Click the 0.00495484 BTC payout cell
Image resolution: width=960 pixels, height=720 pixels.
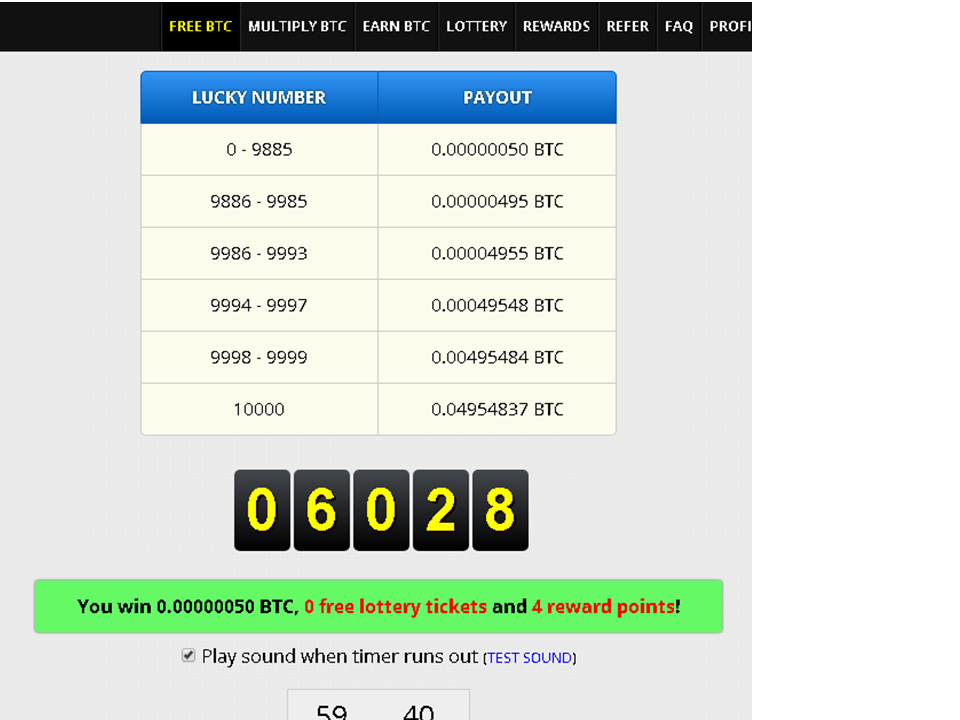coord(497,358)
